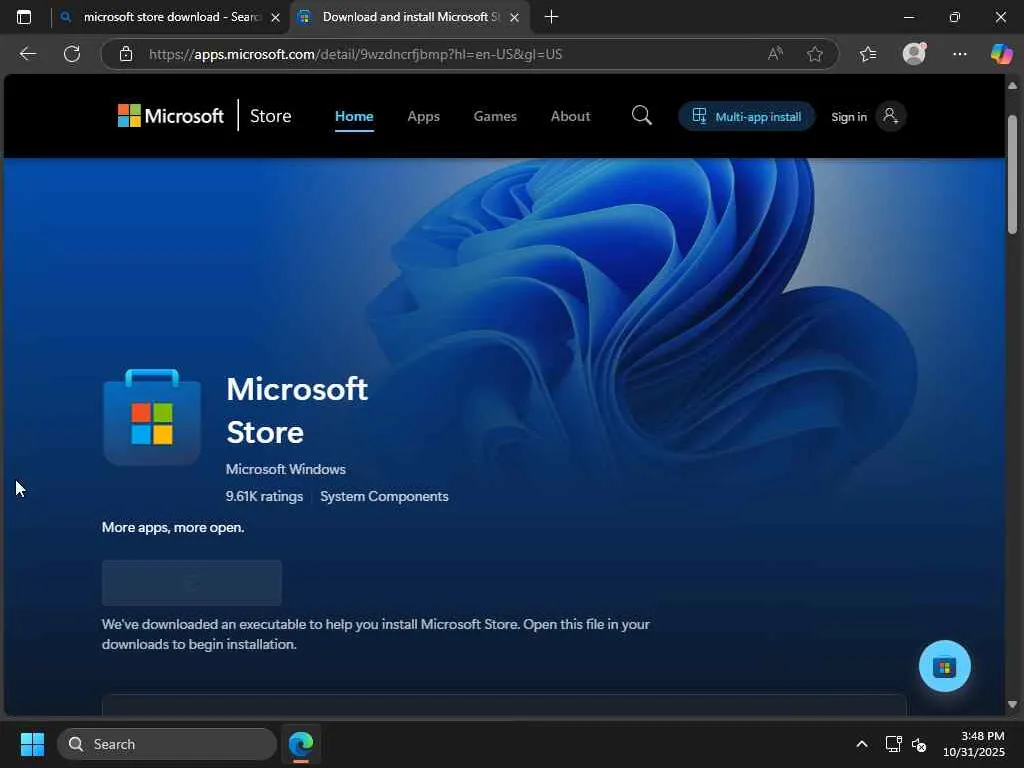Click the muted volume tray icon

click(919, 744)
